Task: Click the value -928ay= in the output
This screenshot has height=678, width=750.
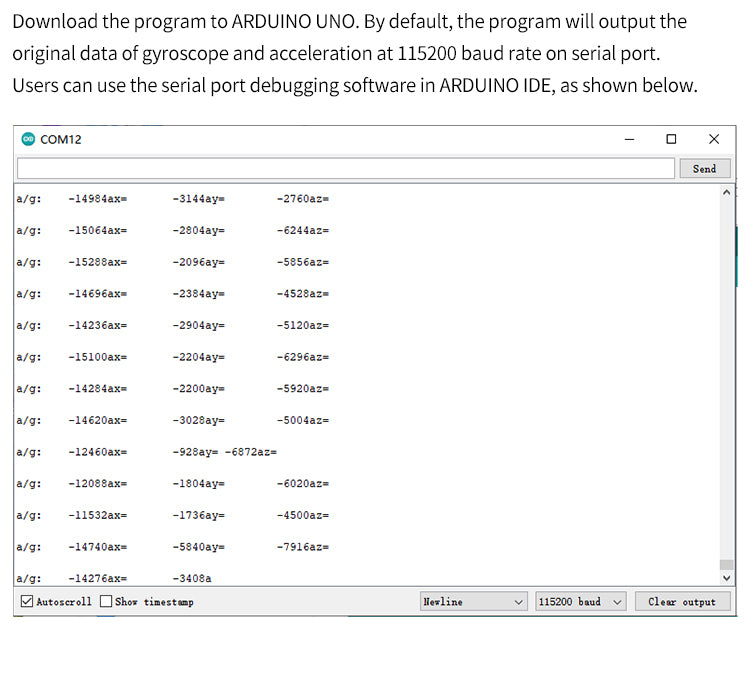Action: 195,452
